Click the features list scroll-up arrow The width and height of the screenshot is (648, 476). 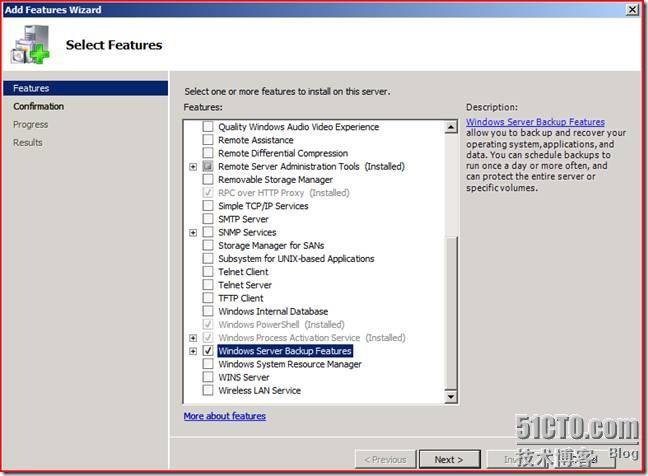point(451,127)
